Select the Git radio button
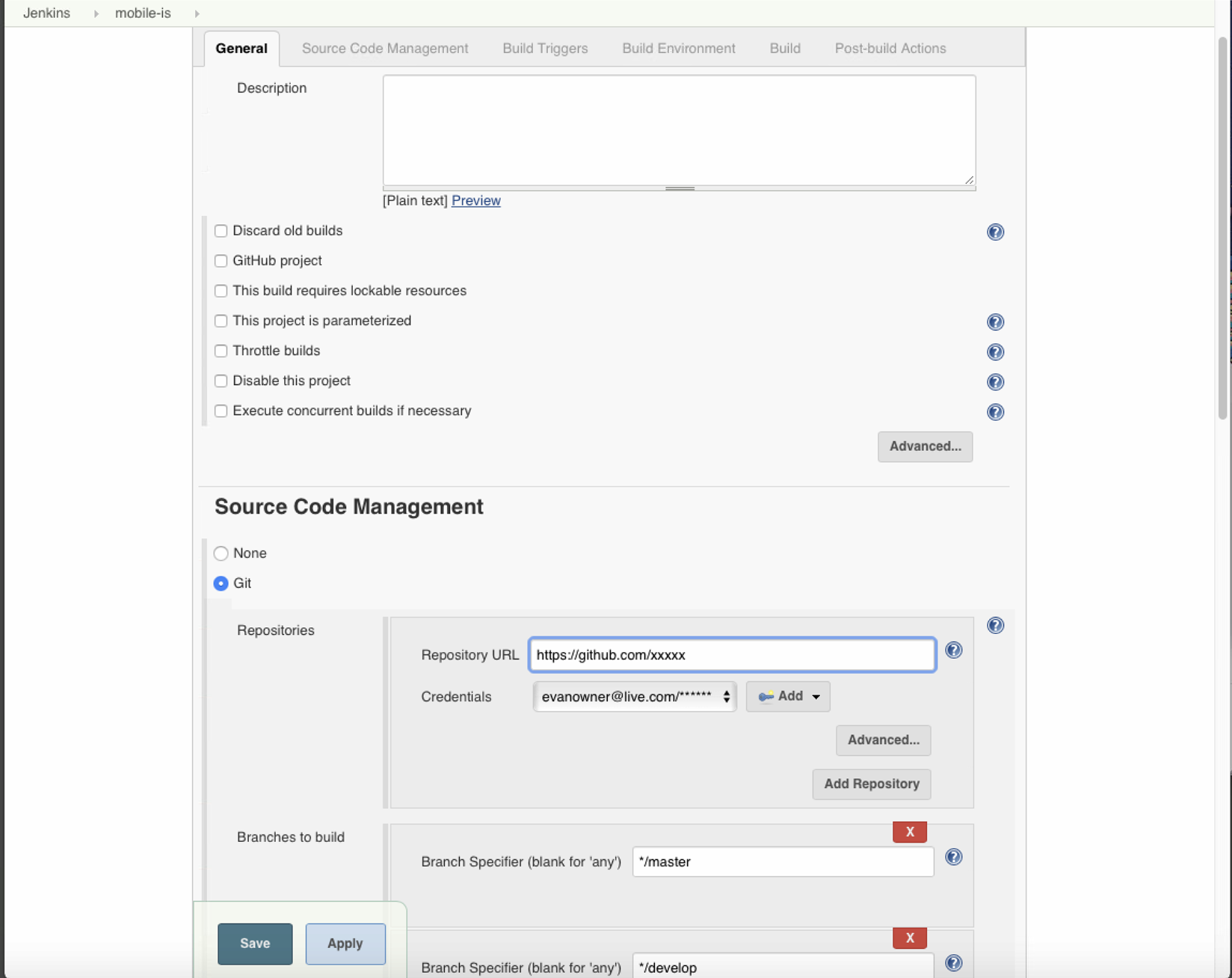The height and width of the screenshot is (978, 1232). [x=221, y=583]
